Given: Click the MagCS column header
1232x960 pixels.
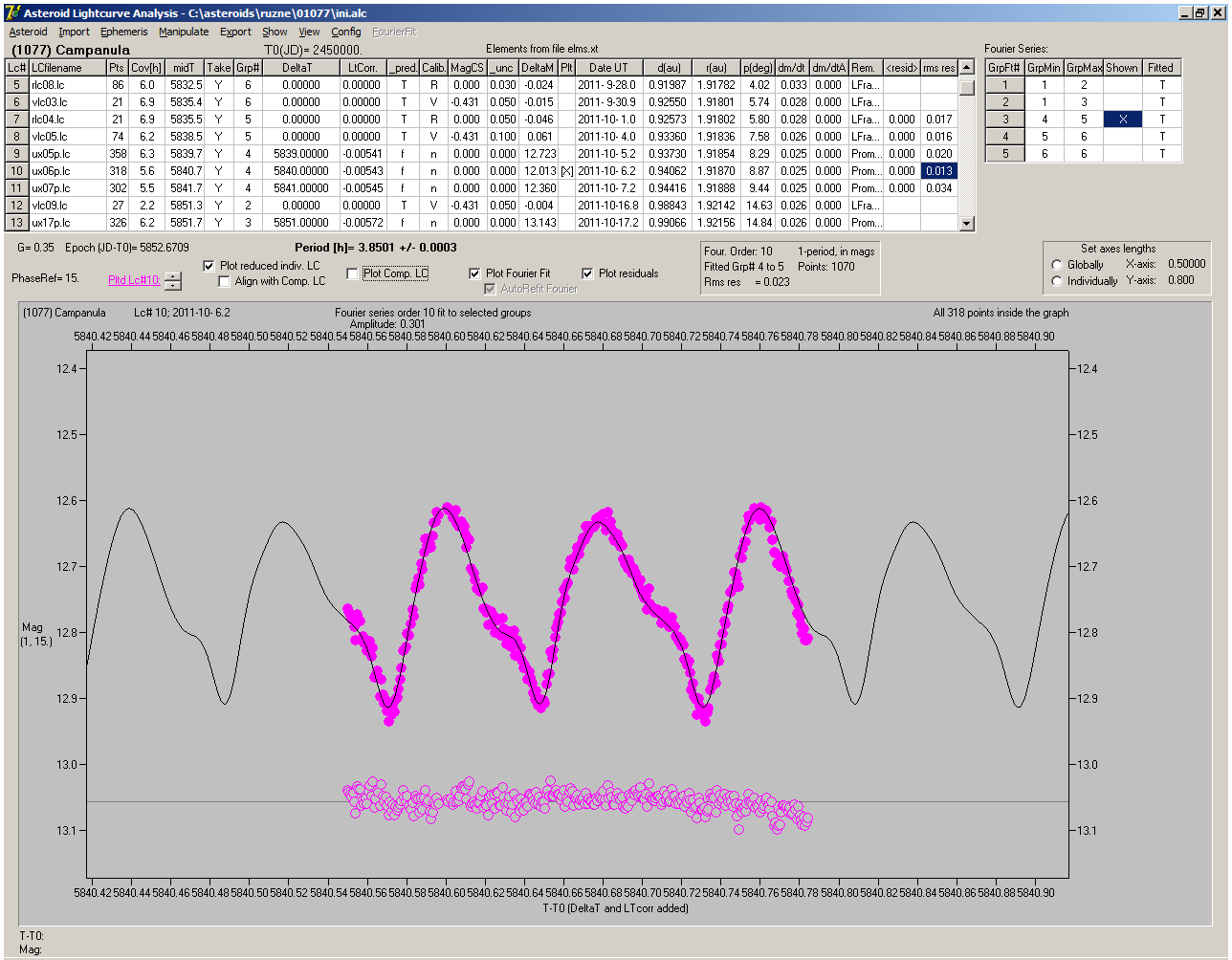Looking at the screenshot, I should click(x=467, y=68).
